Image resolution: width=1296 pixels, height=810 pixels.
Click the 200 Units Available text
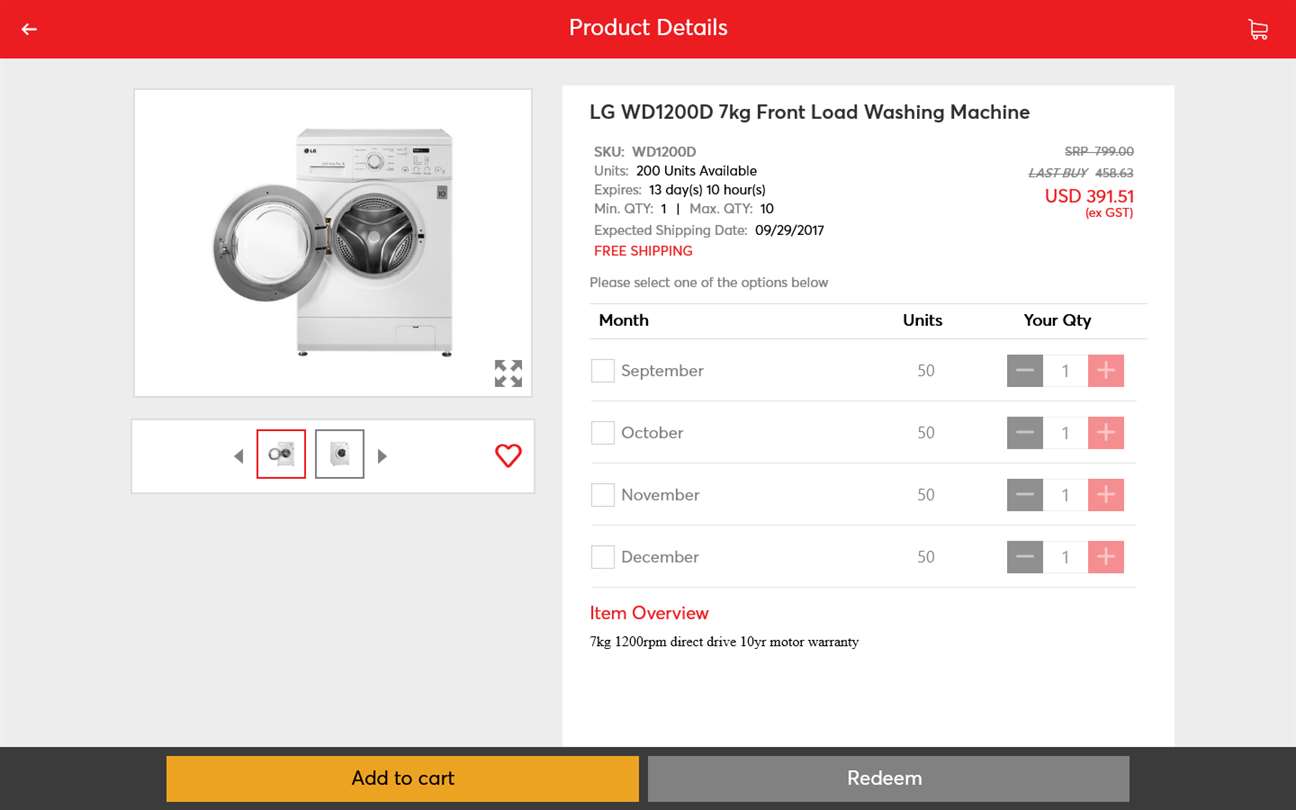coord(696,171)
